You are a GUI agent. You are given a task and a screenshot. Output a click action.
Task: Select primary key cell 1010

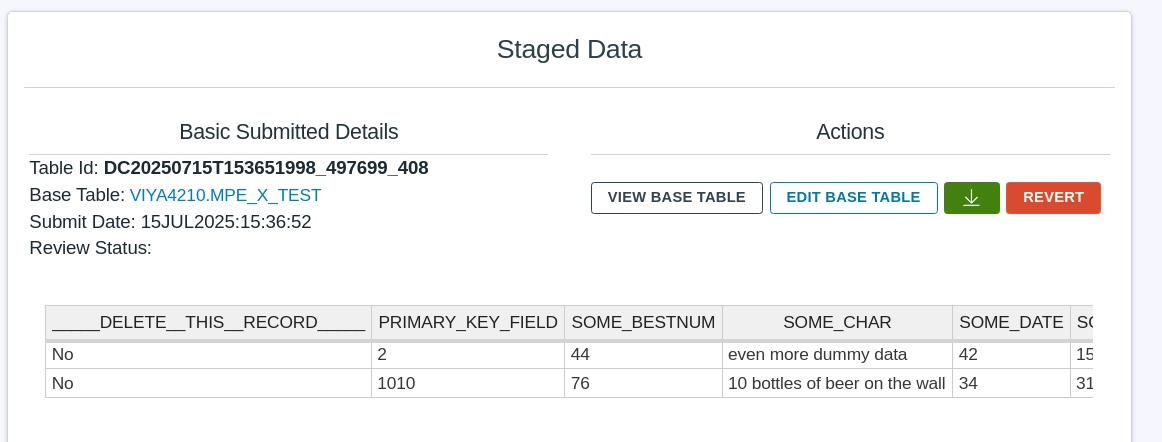pyautogui.click(x=396, y=383)
